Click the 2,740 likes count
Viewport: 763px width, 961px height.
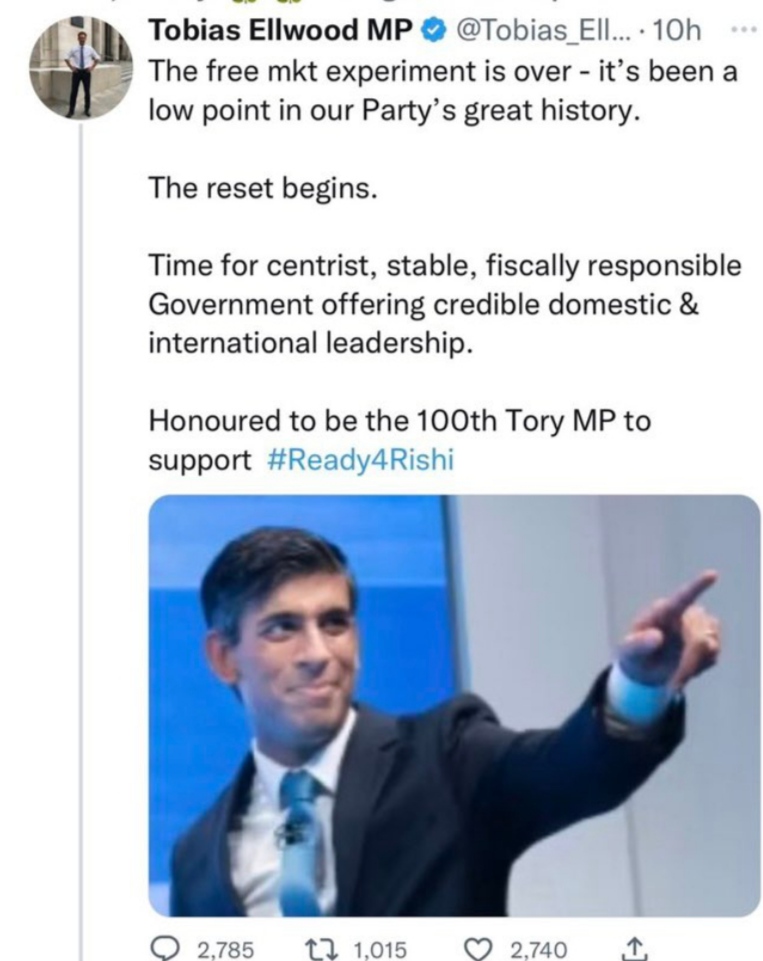pyautogui.click(x=539, y=949)
